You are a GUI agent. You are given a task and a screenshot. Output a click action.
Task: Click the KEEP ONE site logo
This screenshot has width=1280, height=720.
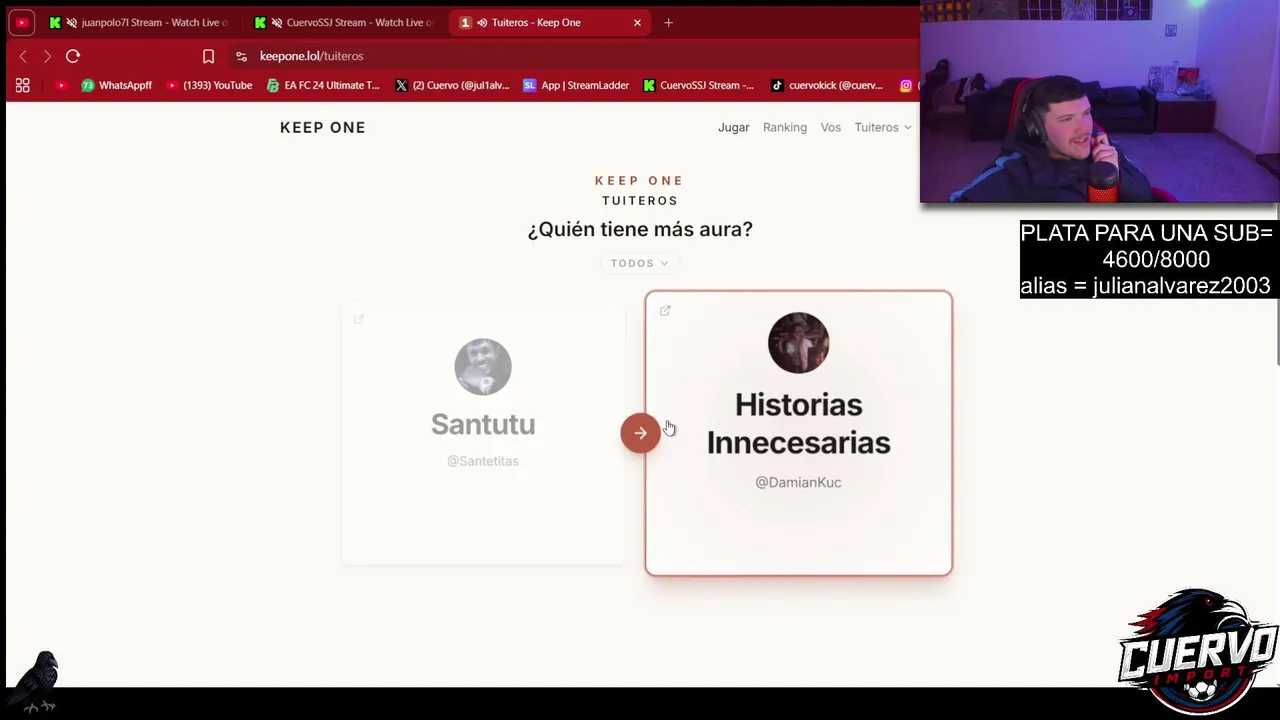coord(323,127)
